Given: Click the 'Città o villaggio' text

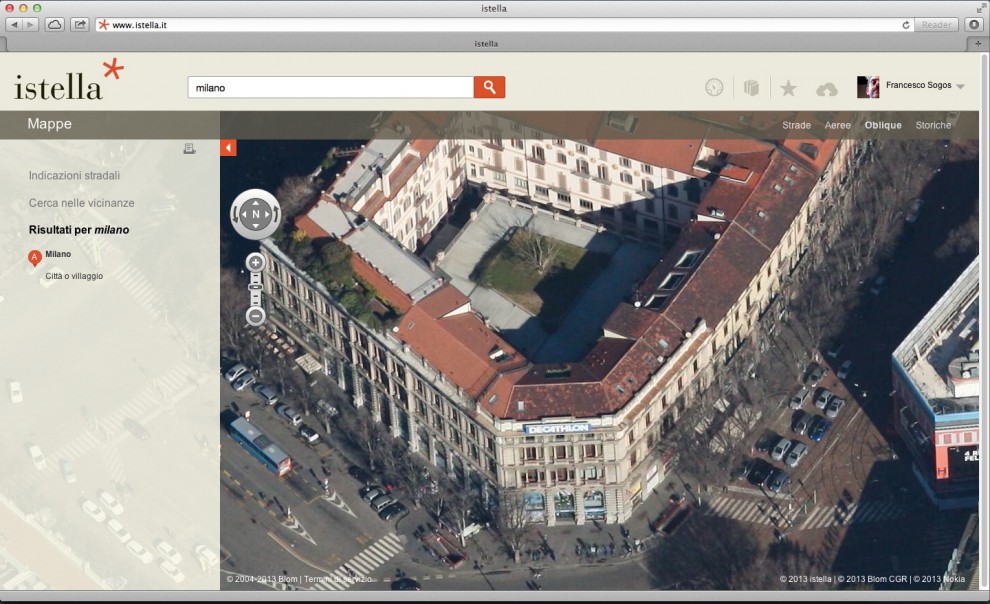Looking at the screenshot, I should pos(74,276).
